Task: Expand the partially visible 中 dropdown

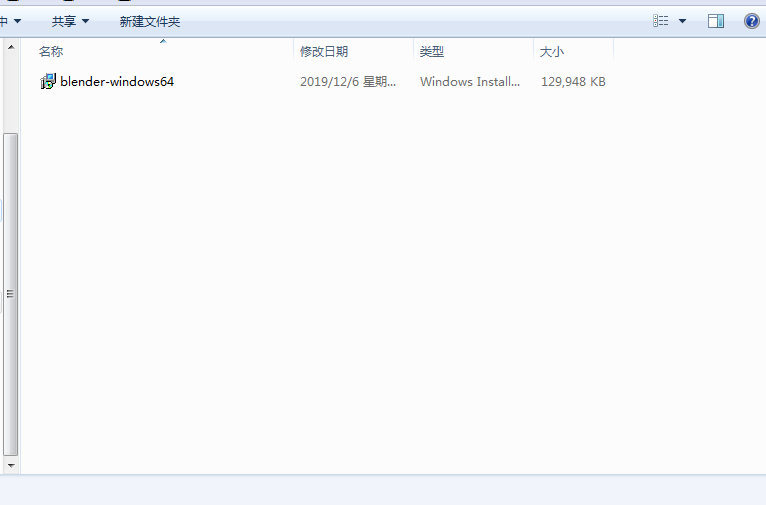Action: [x=10, y=21]
